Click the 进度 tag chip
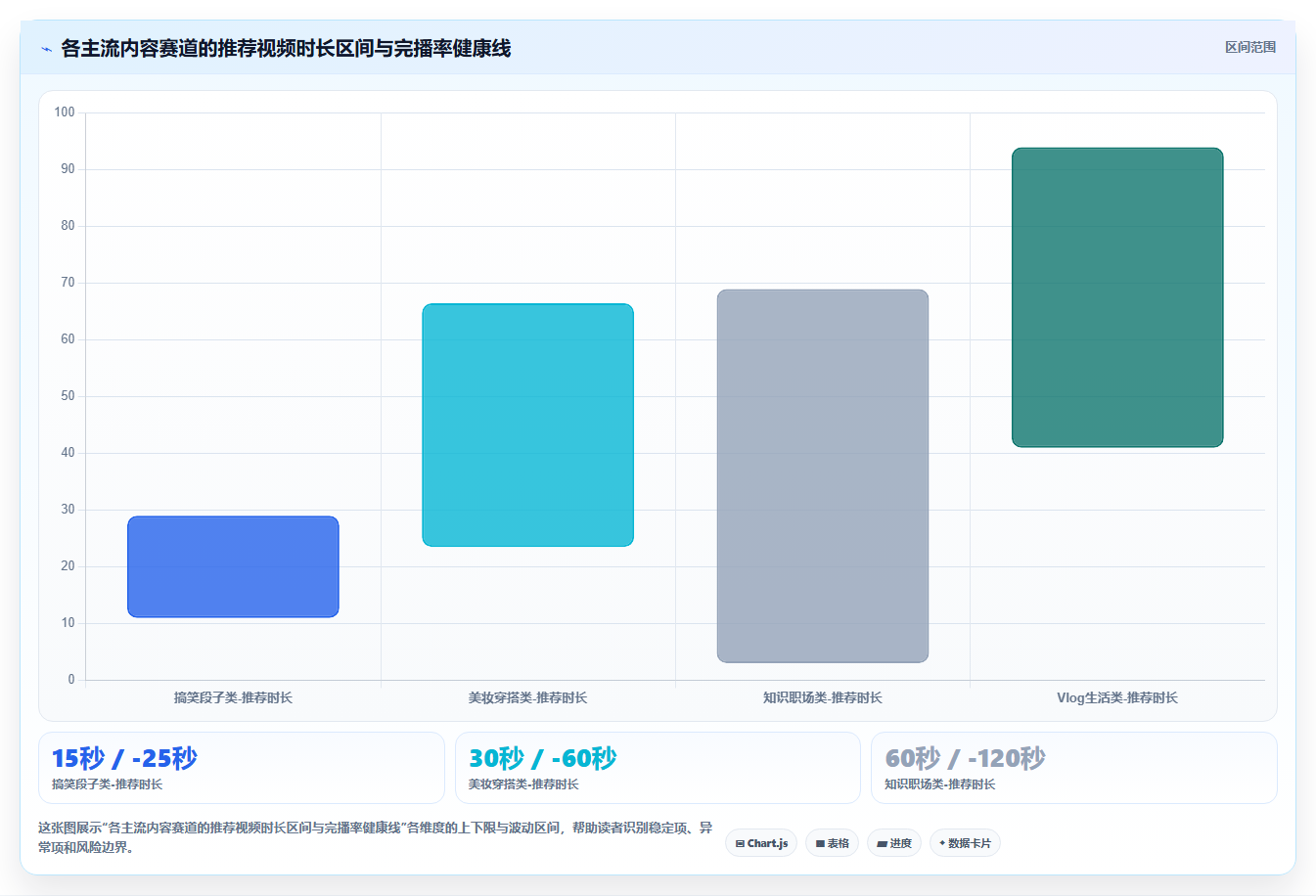 (894, 843)
